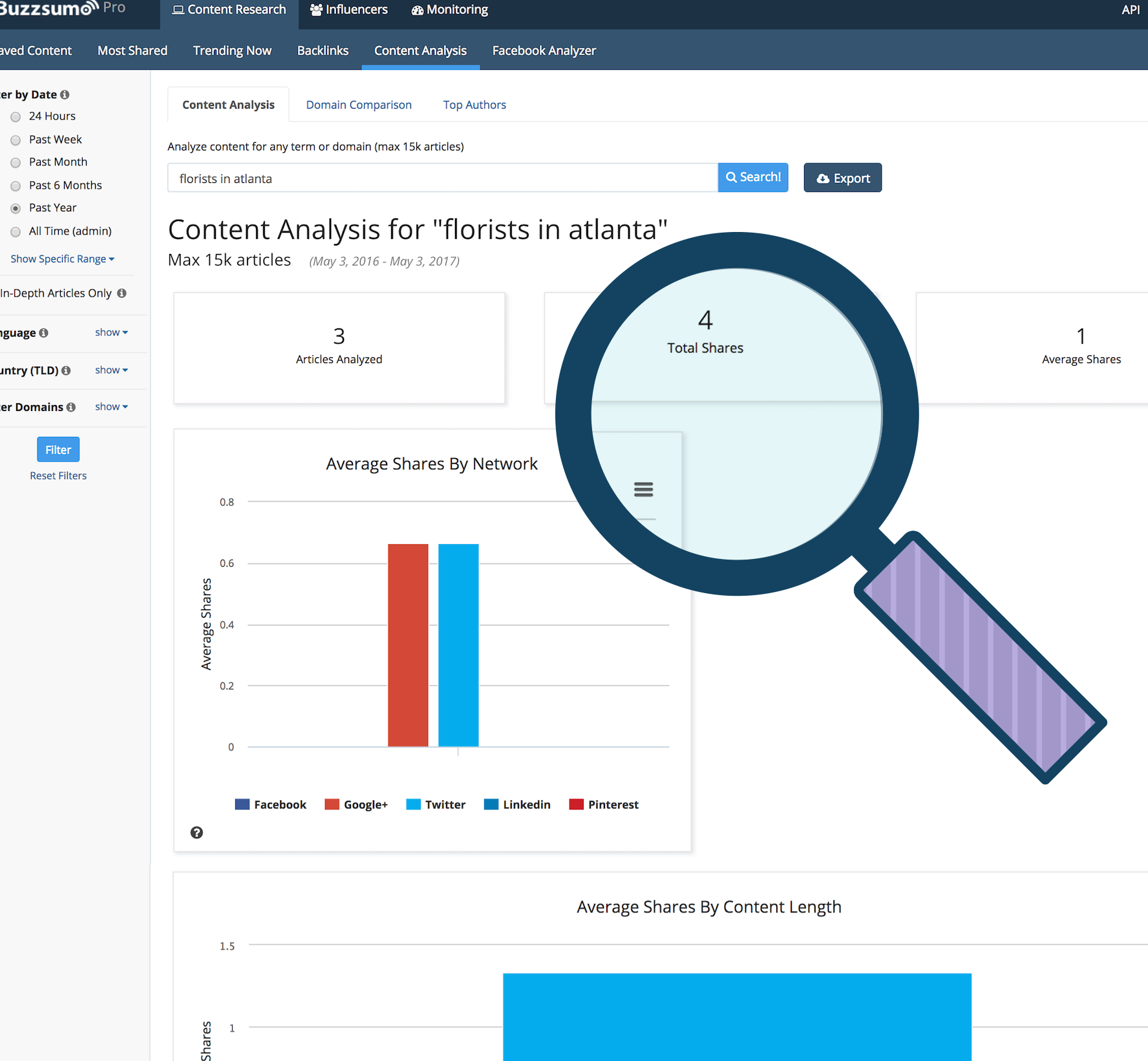Image resolution: width=1148 pixels, height=1061 pixels.
Task: Open the Monitoring top menu
Action: point(450,10)
